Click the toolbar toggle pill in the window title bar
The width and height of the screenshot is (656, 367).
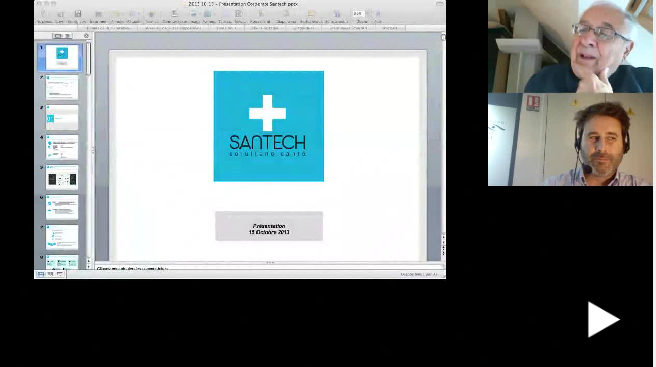point(439,4)
